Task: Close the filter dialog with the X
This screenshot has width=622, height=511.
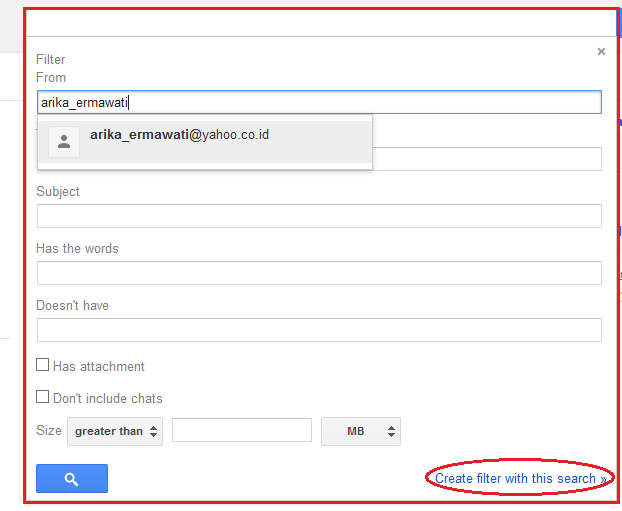Action: pos(601,52)
